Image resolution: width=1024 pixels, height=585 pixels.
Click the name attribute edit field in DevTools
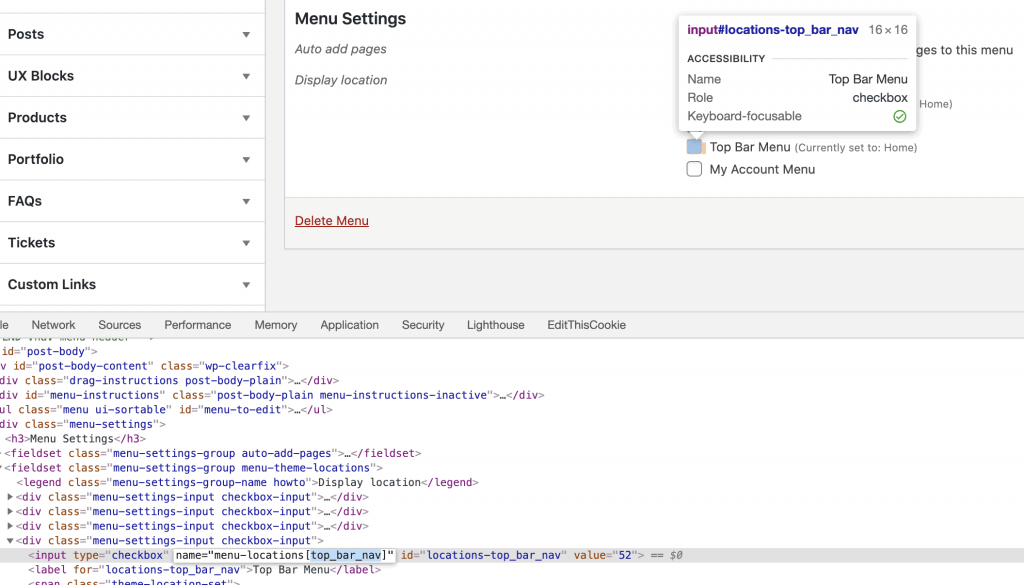click(284, 555)
